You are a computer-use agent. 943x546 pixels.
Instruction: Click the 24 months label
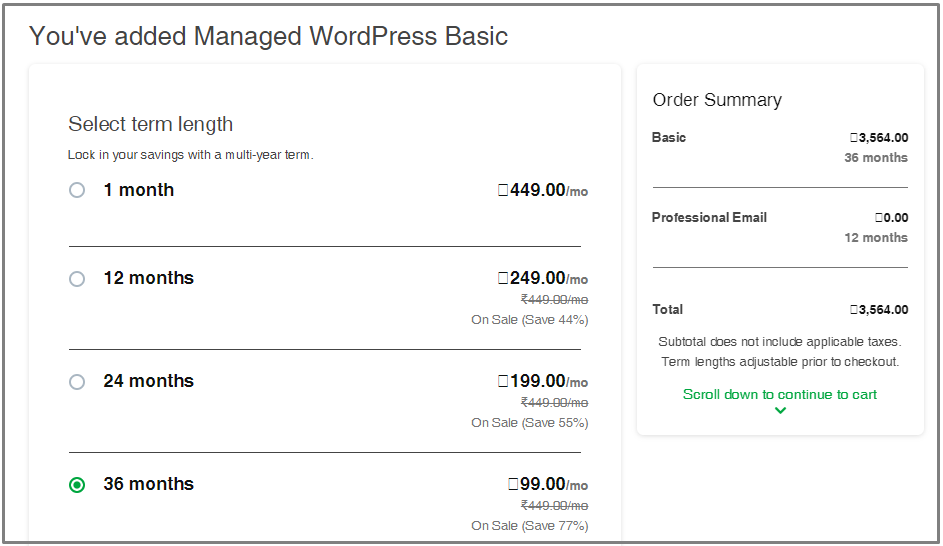click(x=149, y=381)
